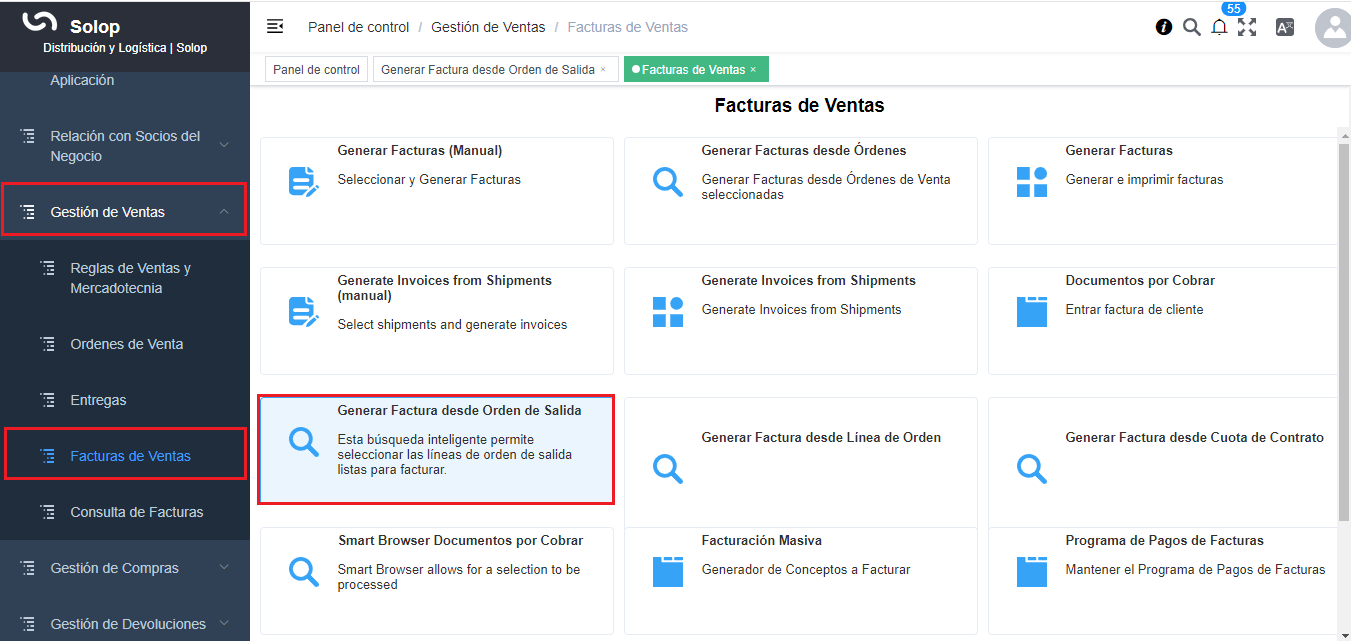Viewport: 1351px width, 641px height.
Task: Close the Facturas de Ventas tab
Action: tap(753, 70)
